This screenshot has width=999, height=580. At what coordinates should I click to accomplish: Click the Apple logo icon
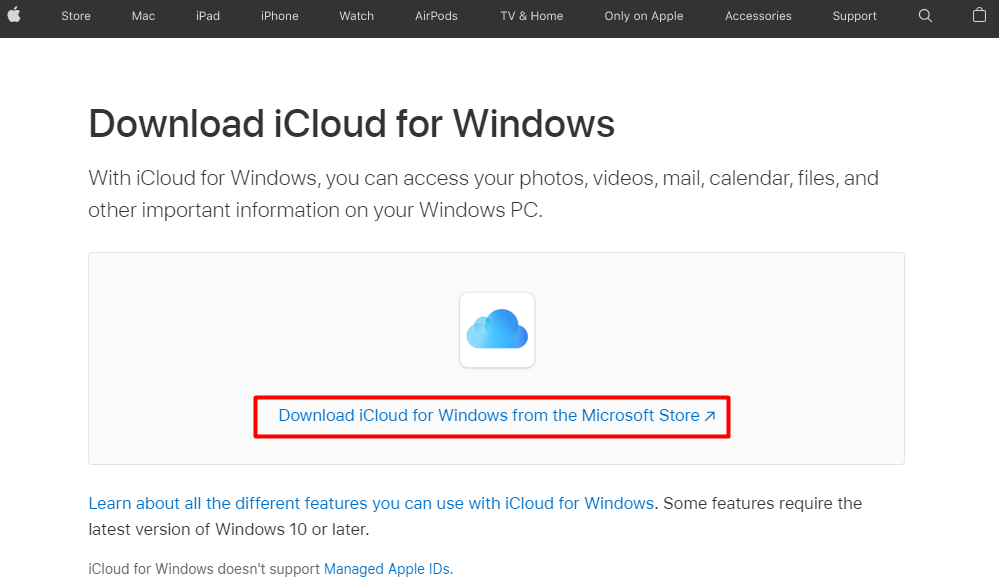[14, 15]
